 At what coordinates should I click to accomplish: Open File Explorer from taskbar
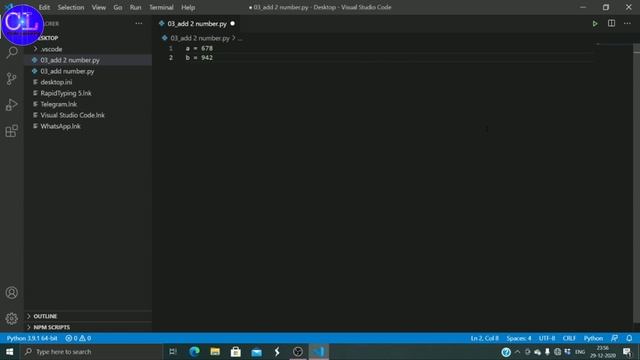215,351
